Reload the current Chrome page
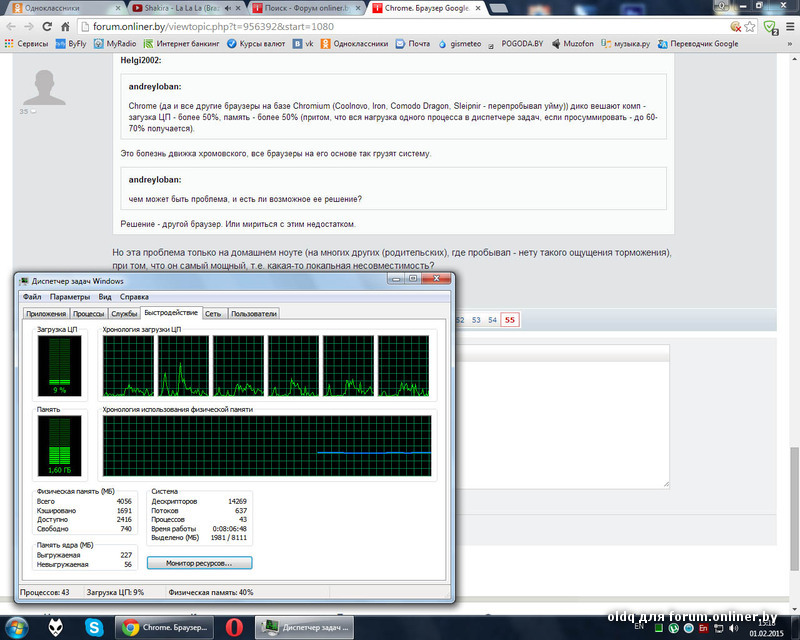The height and width of the screenshot is (640, 800). point(47,27)
